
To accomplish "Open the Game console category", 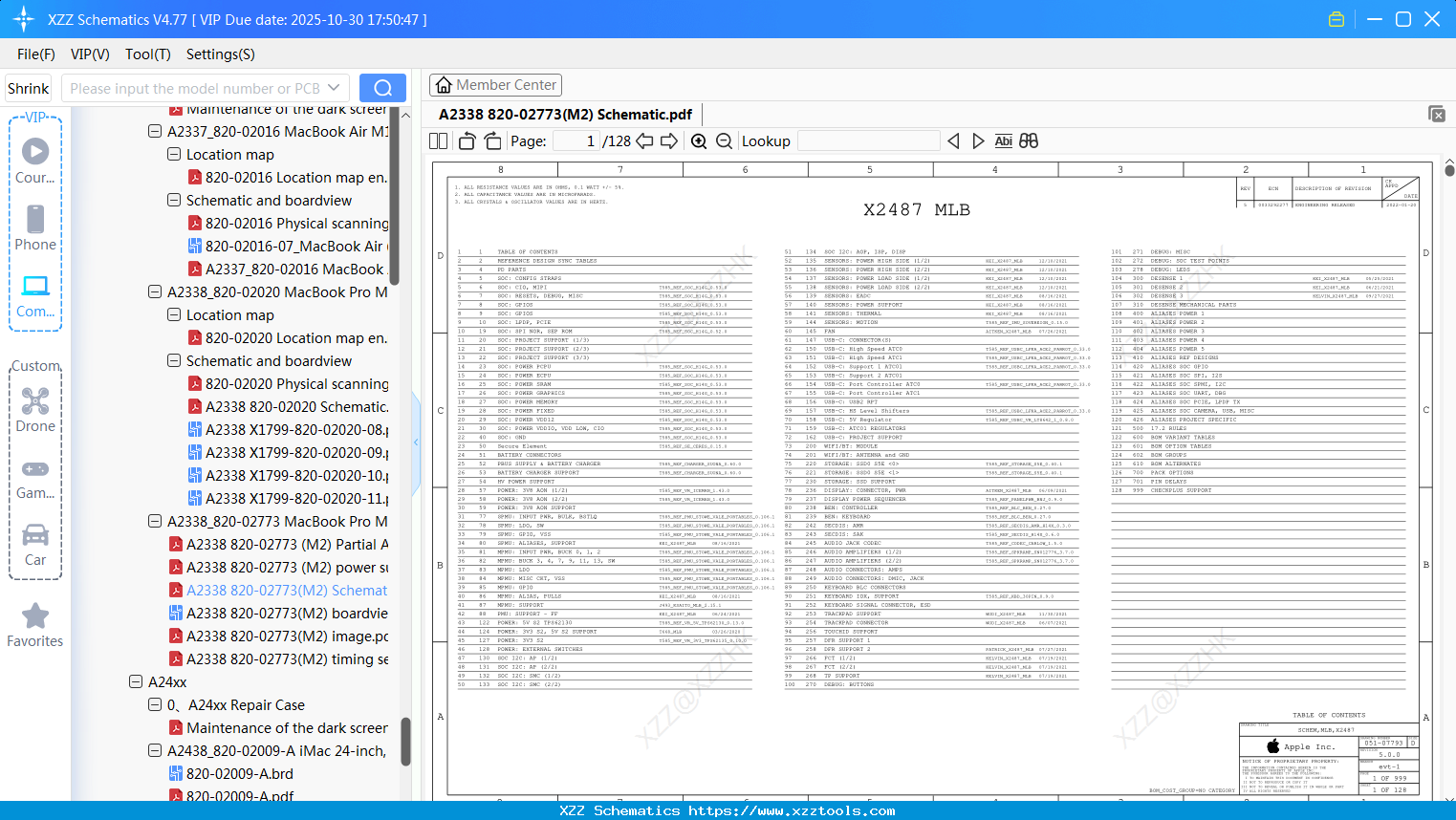I will [x=35, y=478].
